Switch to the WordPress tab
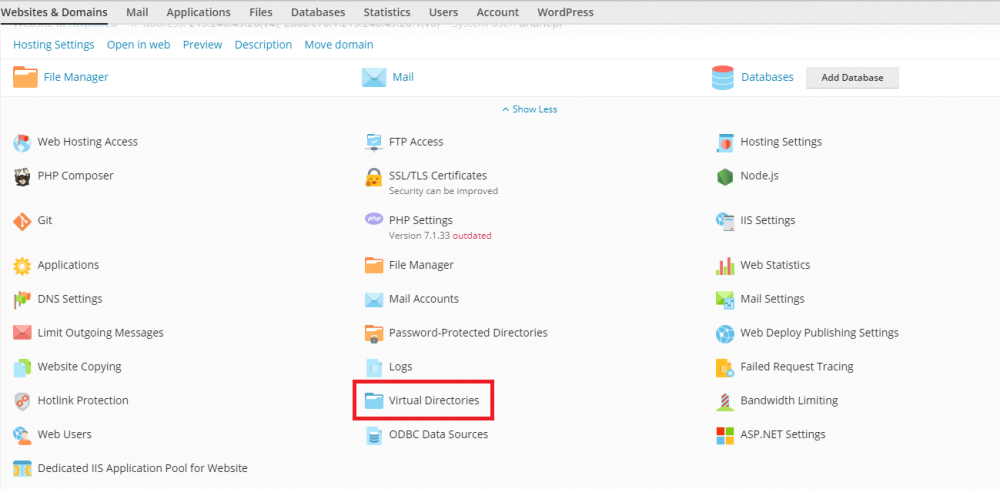 (565, 12)
